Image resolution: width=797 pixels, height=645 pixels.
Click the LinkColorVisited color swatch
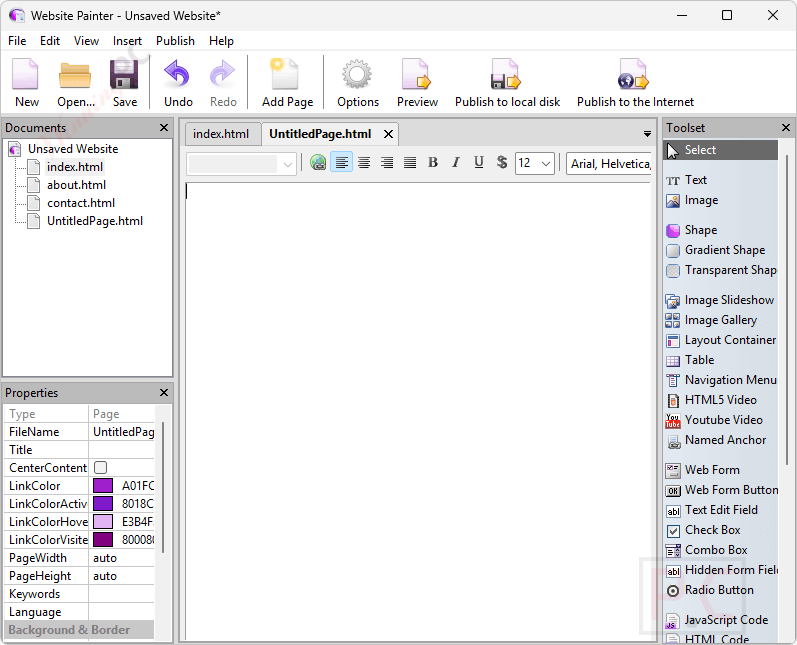pyautogui.click(x=103, y=540)
